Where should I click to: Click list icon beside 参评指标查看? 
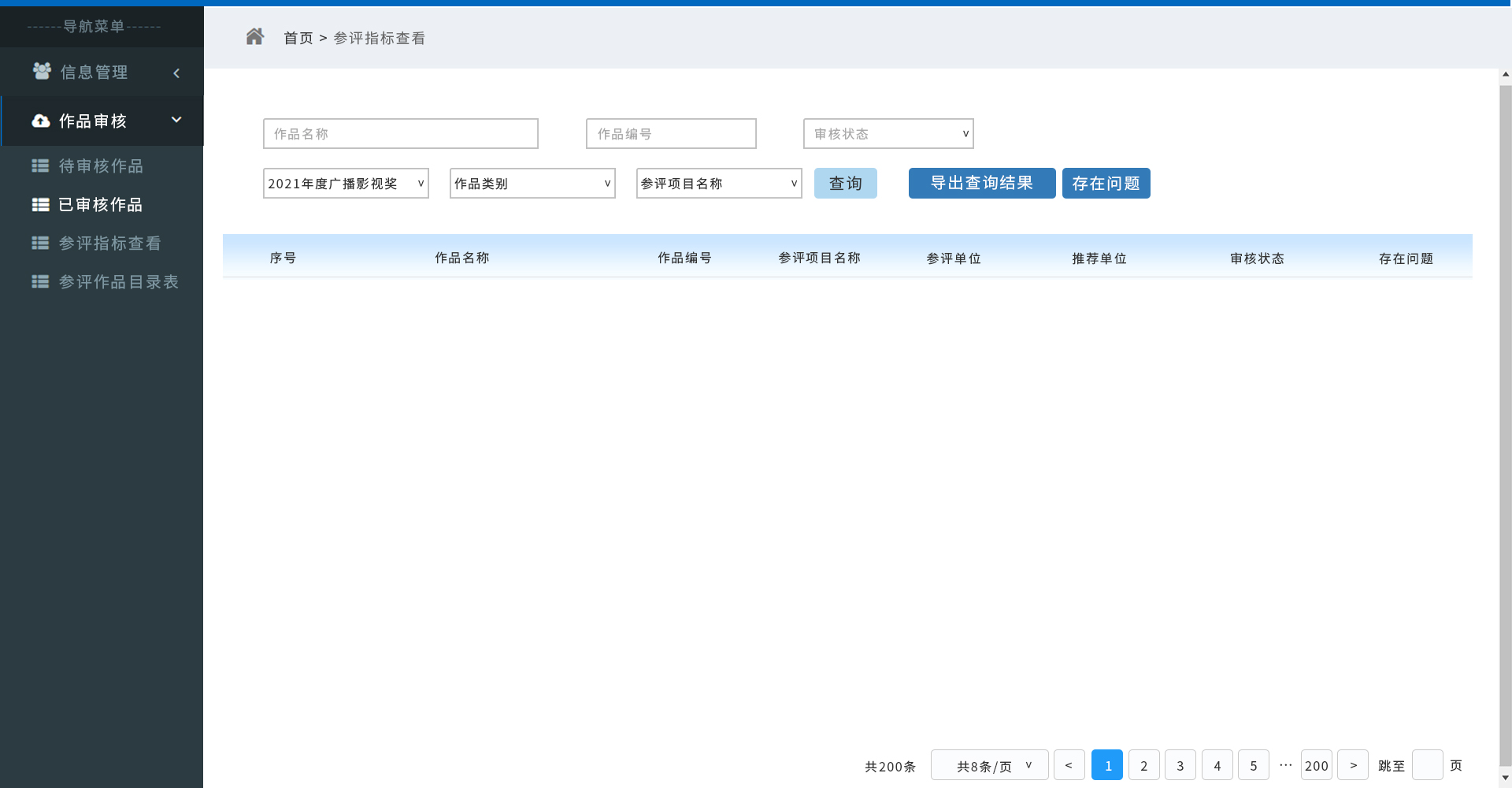coord(40,243)
